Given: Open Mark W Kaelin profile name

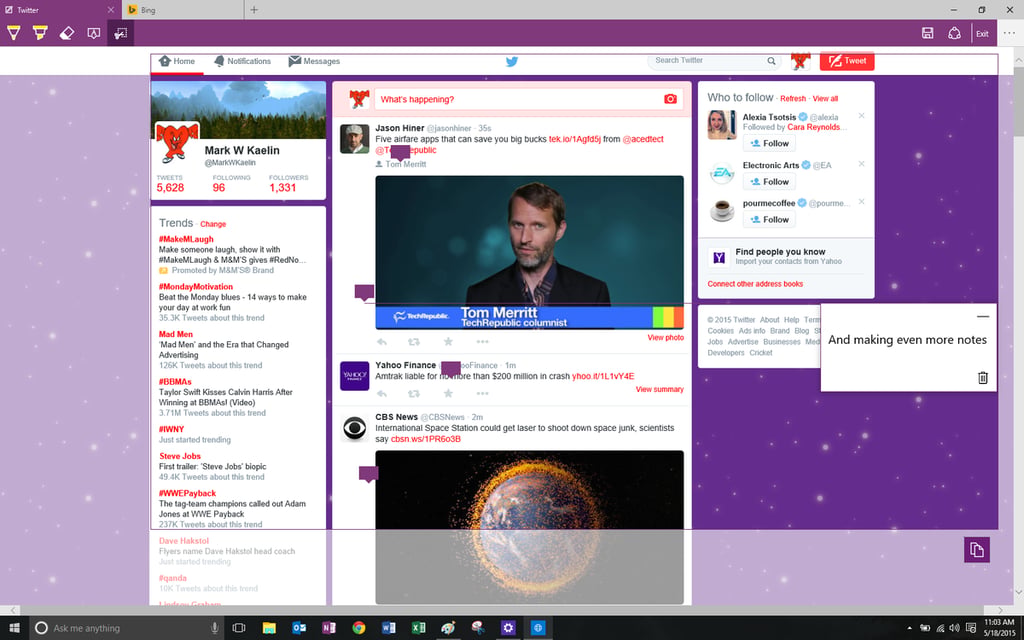Looking at the screenshot, I should (242, 150).
